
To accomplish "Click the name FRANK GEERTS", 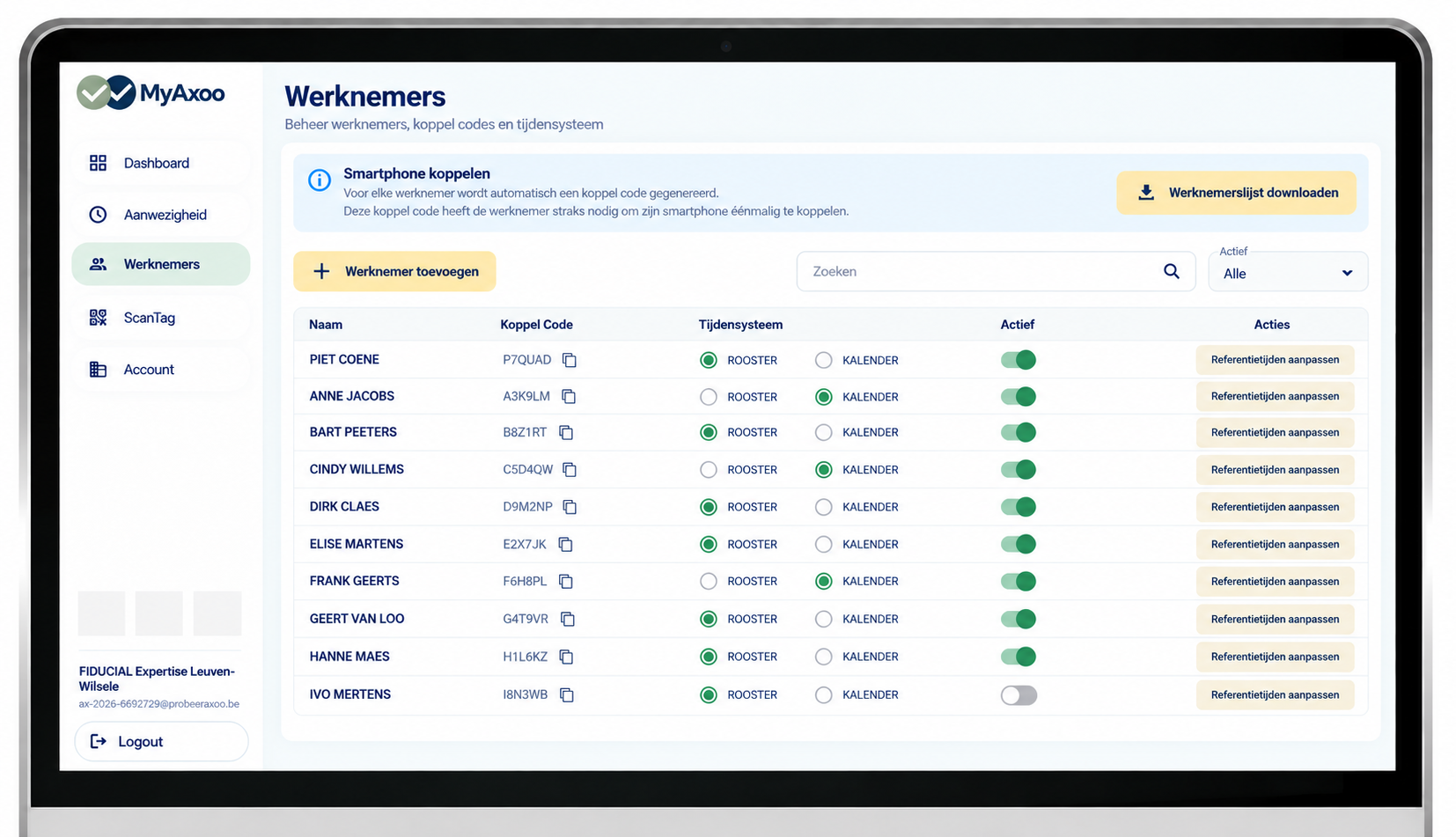I will click(354, 582).
